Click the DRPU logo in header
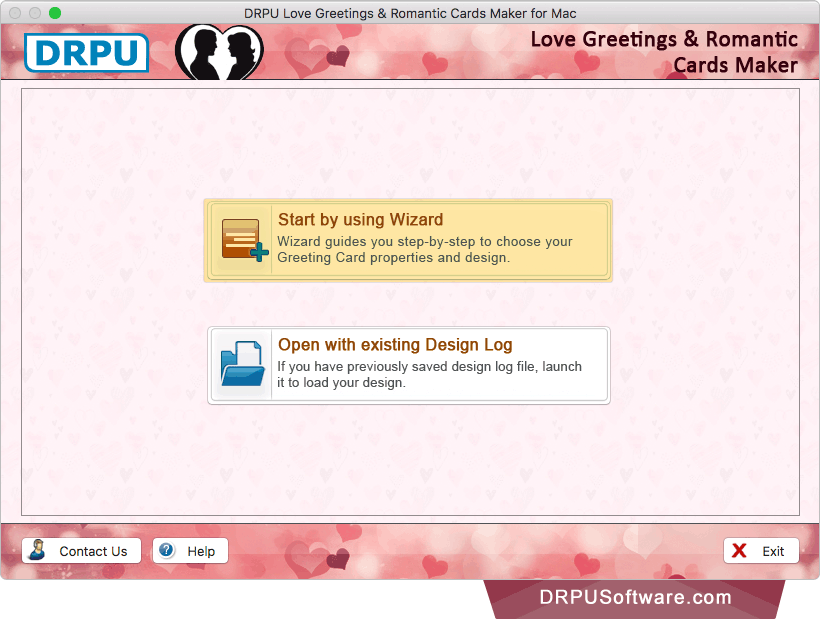The width and height of the screenshot is (820, 619). tap(86, 52)
